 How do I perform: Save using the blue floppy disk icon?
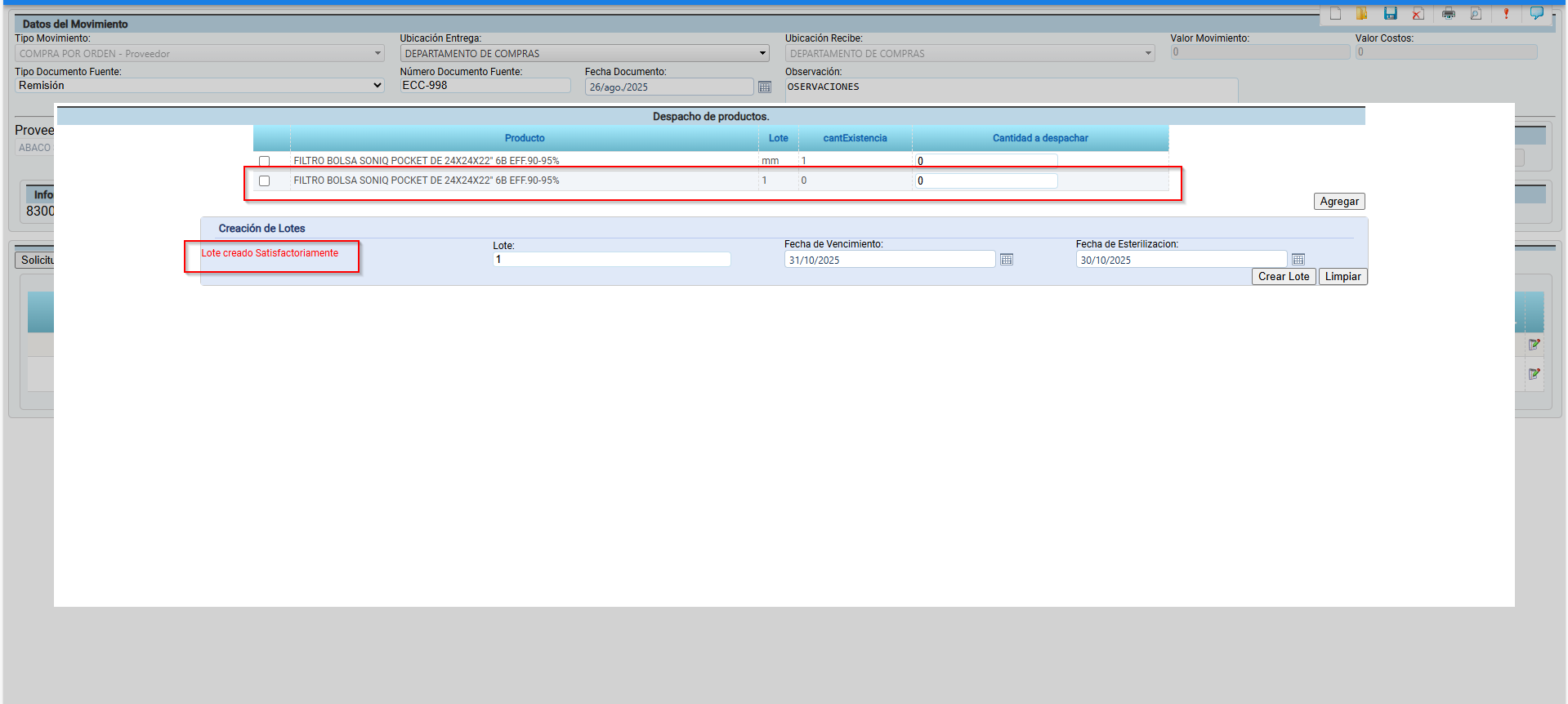point(1390,13)
